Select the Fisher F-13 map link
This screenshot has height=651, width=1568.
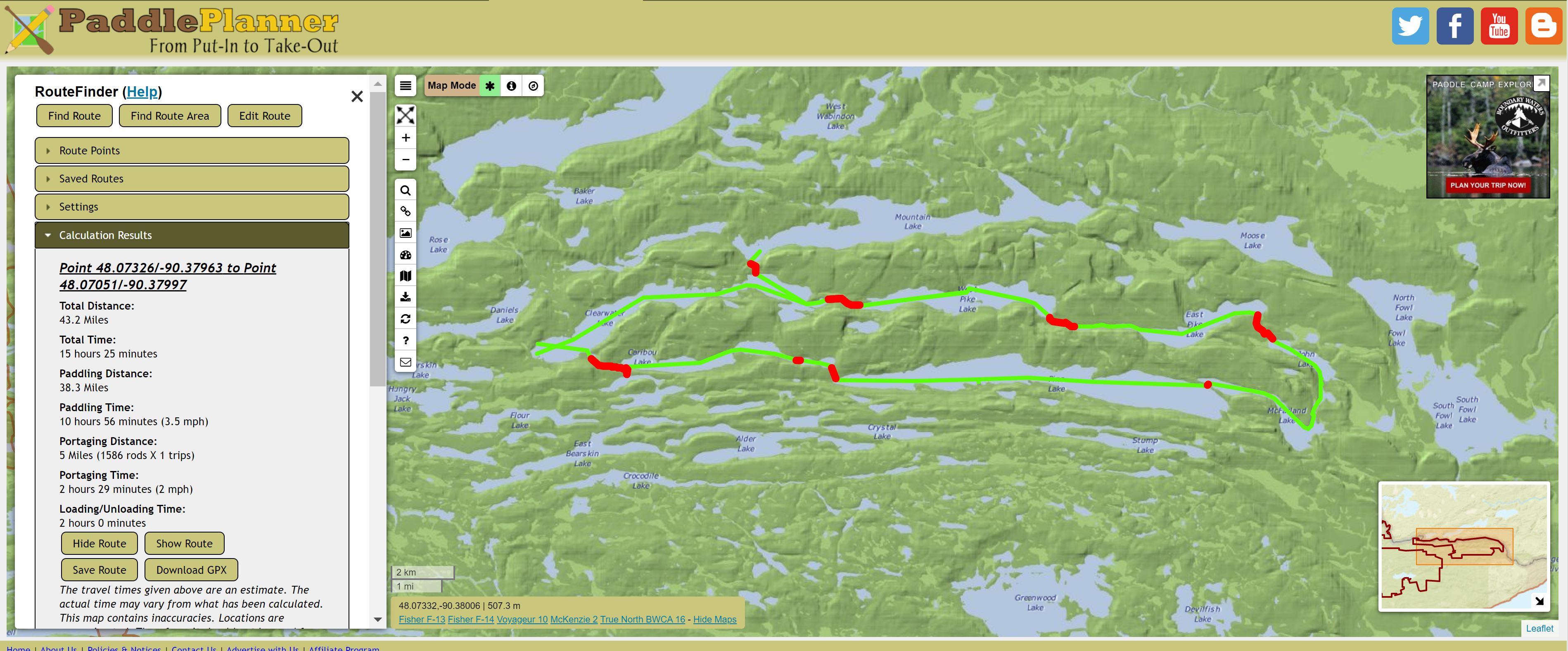click(422, 619)
